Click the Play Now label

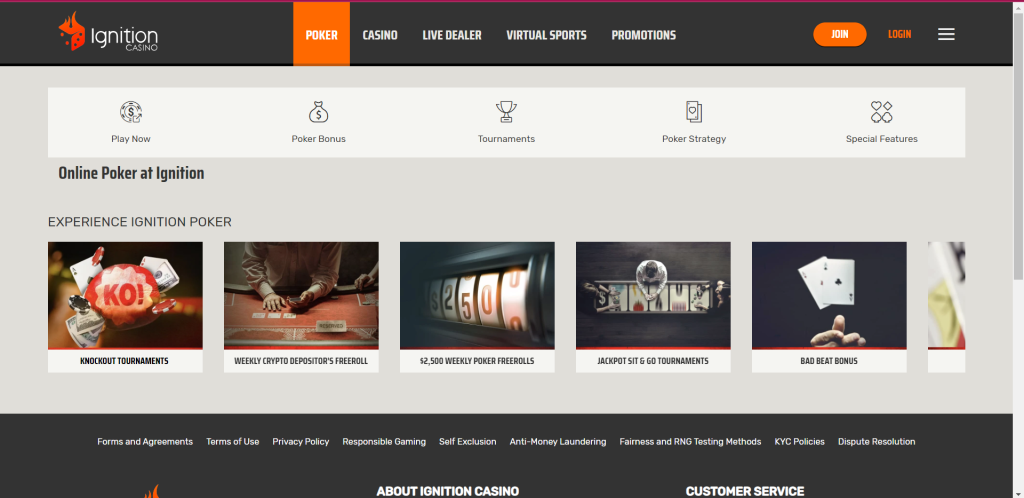pos(131,139)
